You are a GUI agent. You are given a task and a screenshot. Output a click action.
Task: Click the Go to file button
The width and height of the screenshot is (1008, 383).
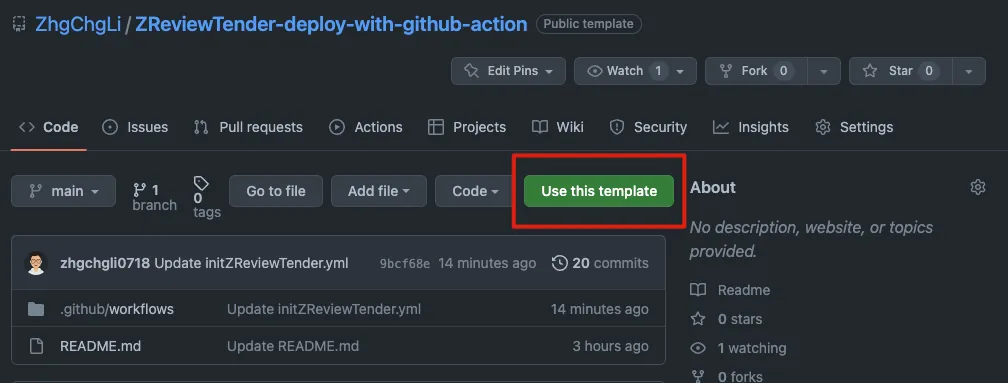click(276, 191)
